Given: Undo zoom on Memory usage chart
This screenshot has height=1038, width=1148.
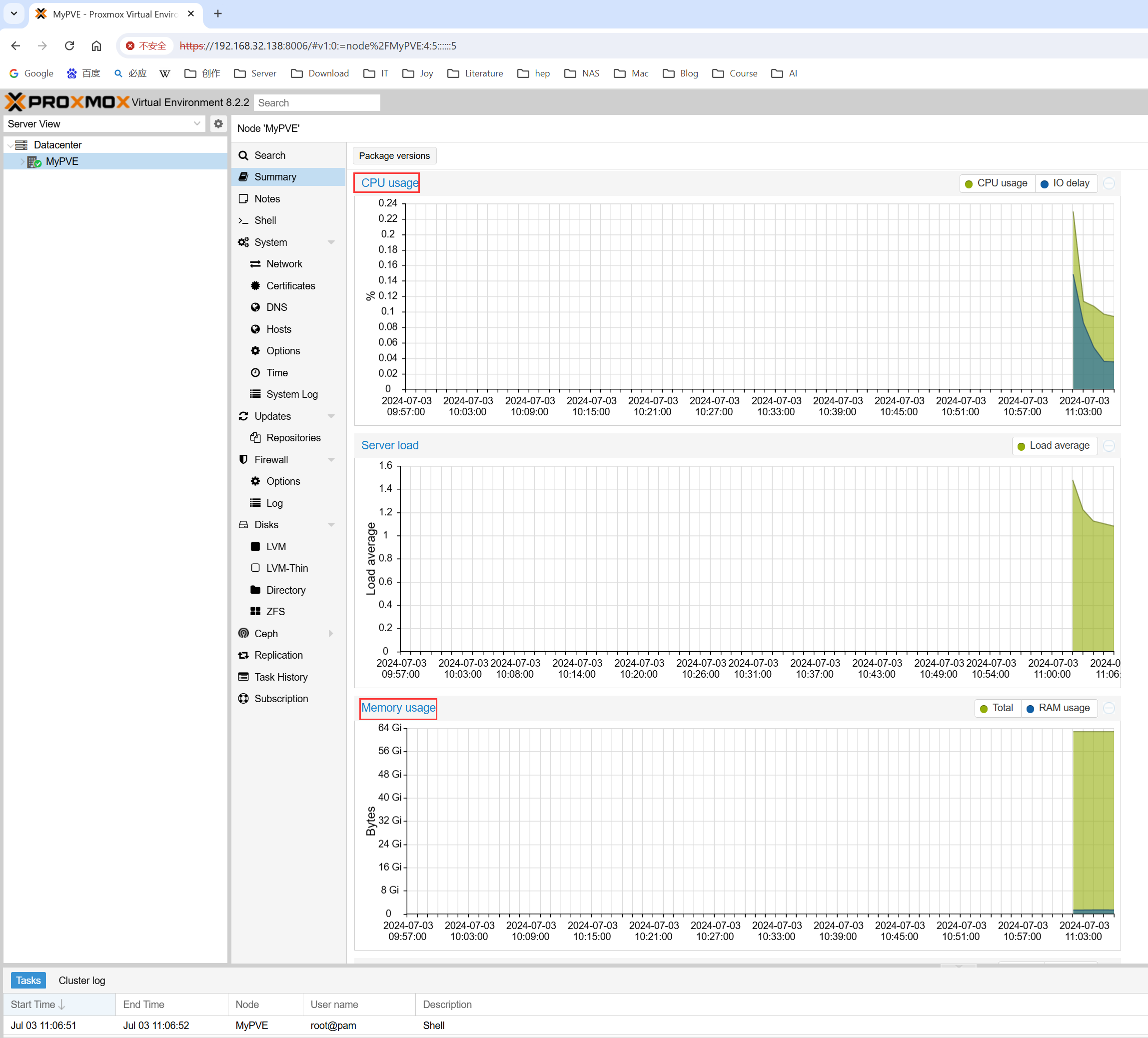Looking at the screenshot, I should pos(1109,708).
